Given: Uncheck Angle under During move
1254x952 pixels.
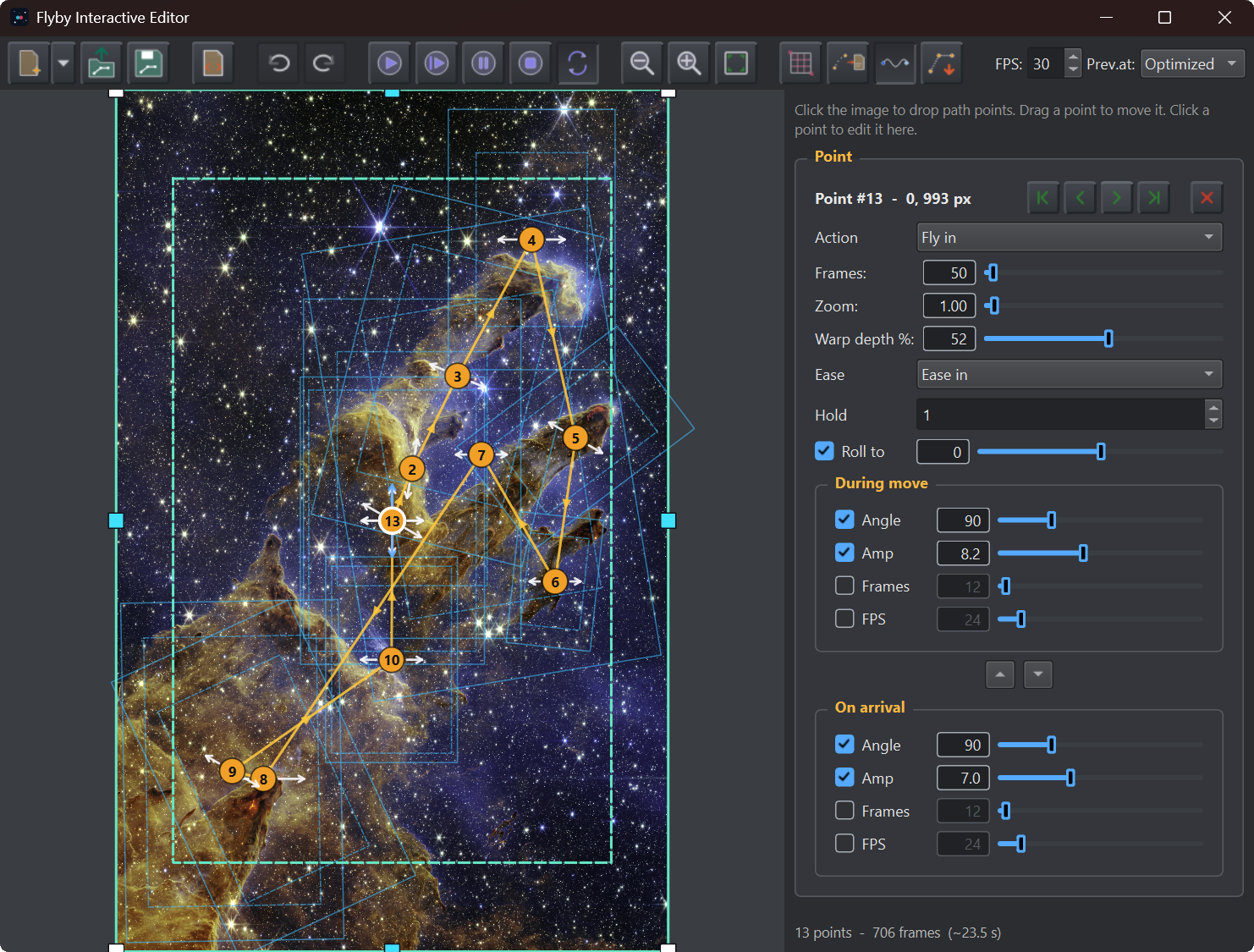Looking at the screenshot, I should 844,520.
